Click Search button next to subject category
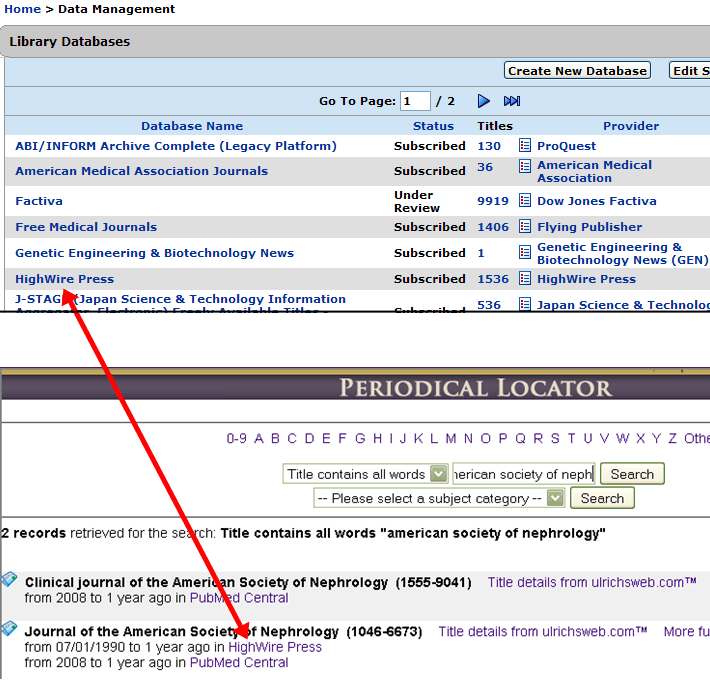 point(602,498)
